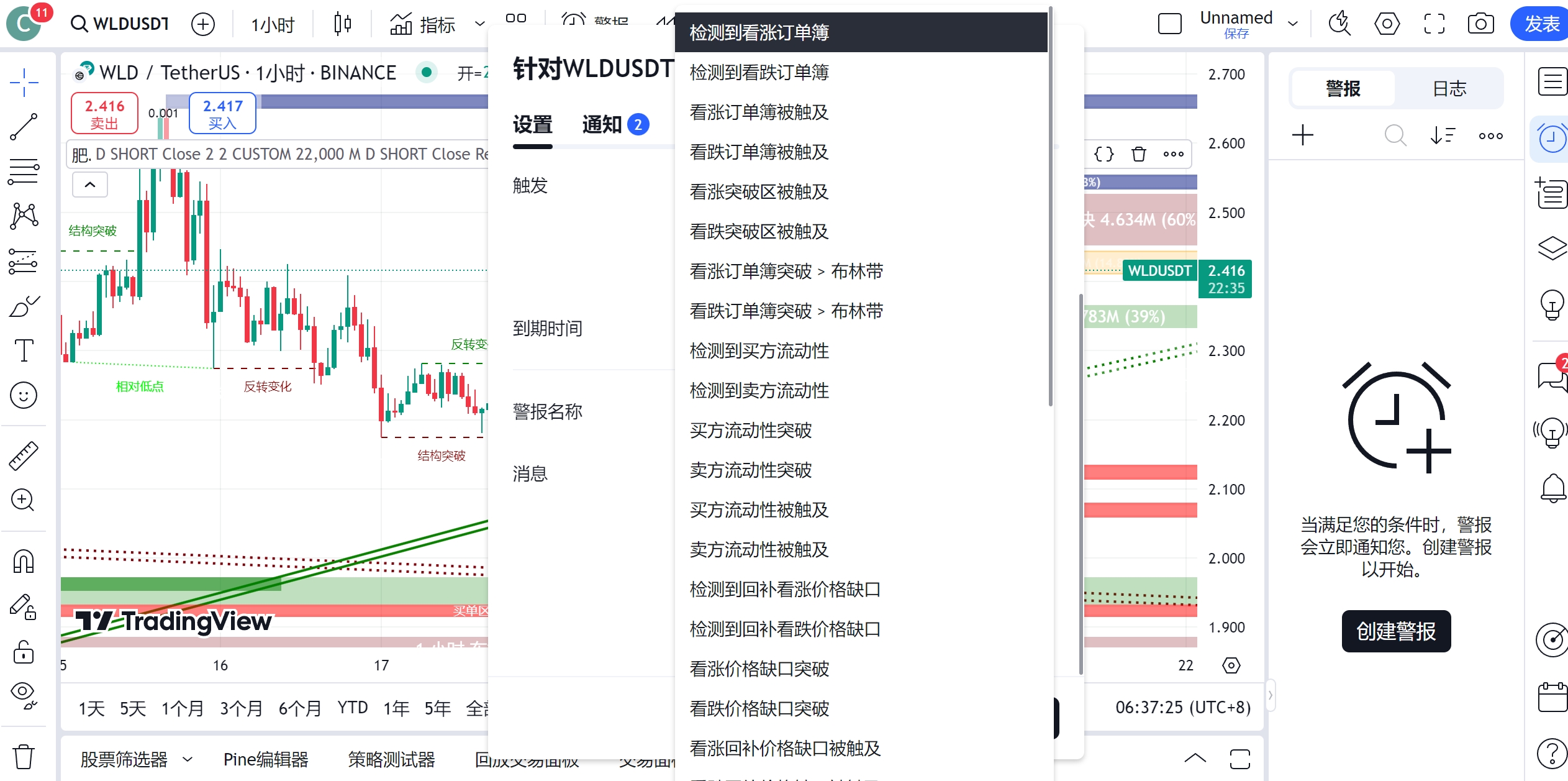Open the calendar panel icon
Screen dimensions: 1568x781
point(1552,697)
